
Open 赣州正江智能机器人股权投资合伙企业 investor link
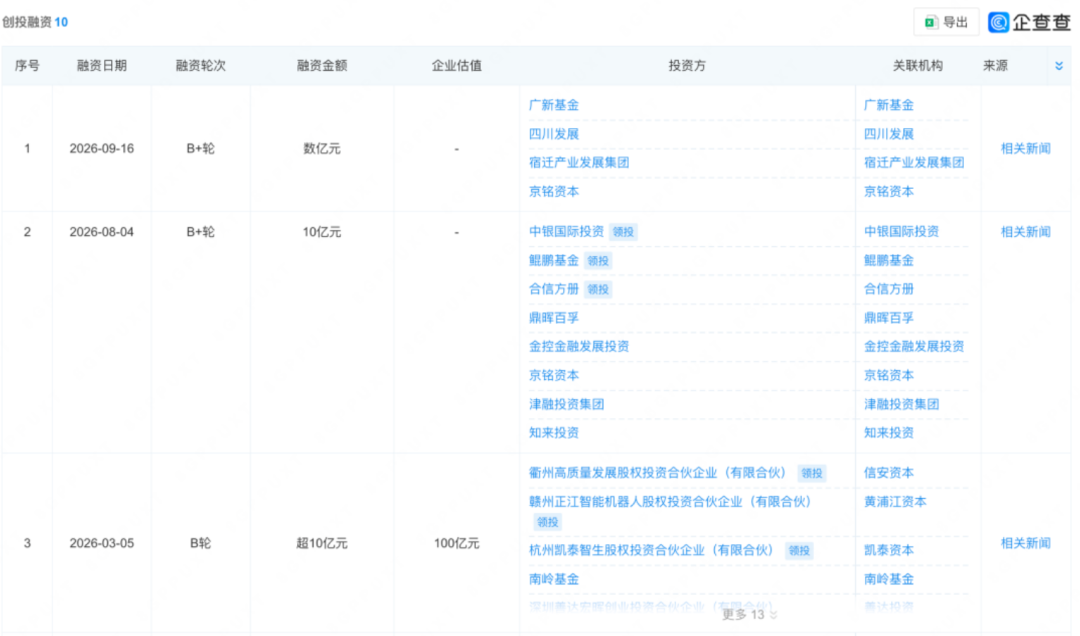670,502
